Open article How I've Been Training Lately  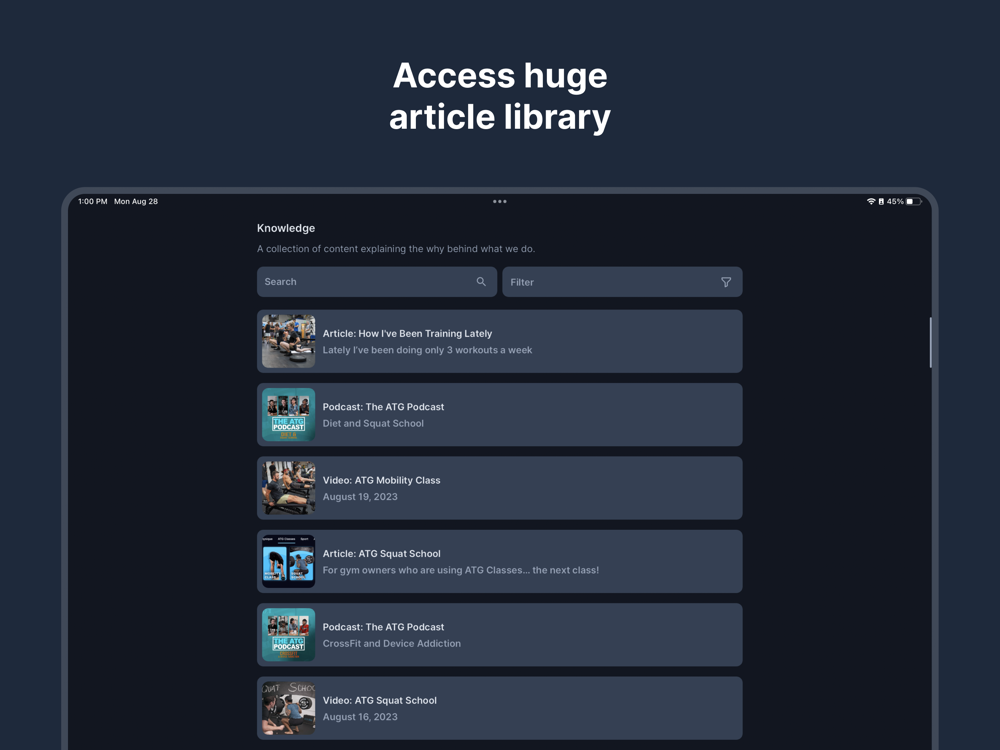pos(499,341)
